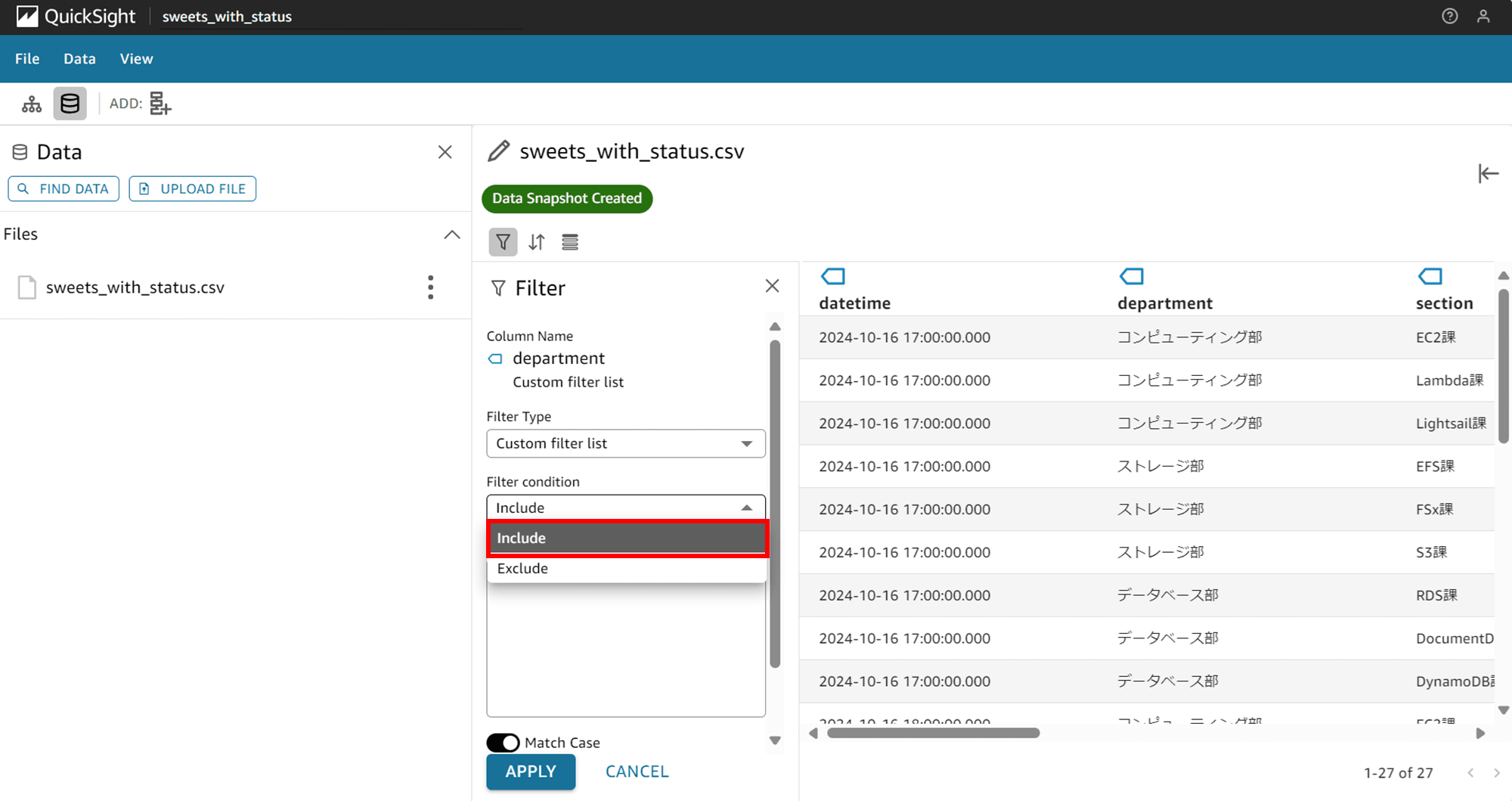Toggle the filter funnel toolbar icon
Screen dimensions: 1512x801
(x=503, y=242)
